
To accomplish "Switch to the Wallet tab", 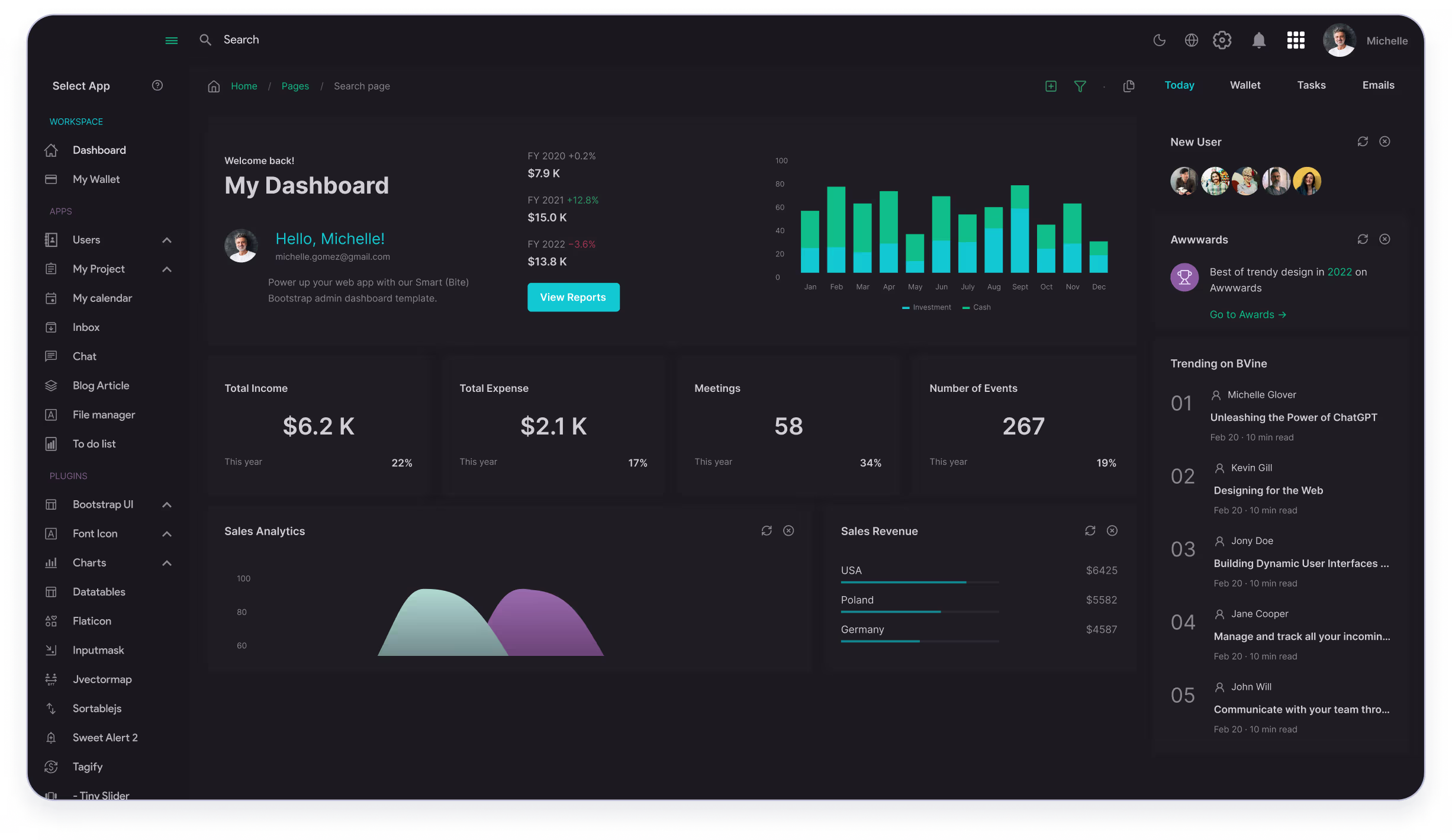I will coord(1245,85).
